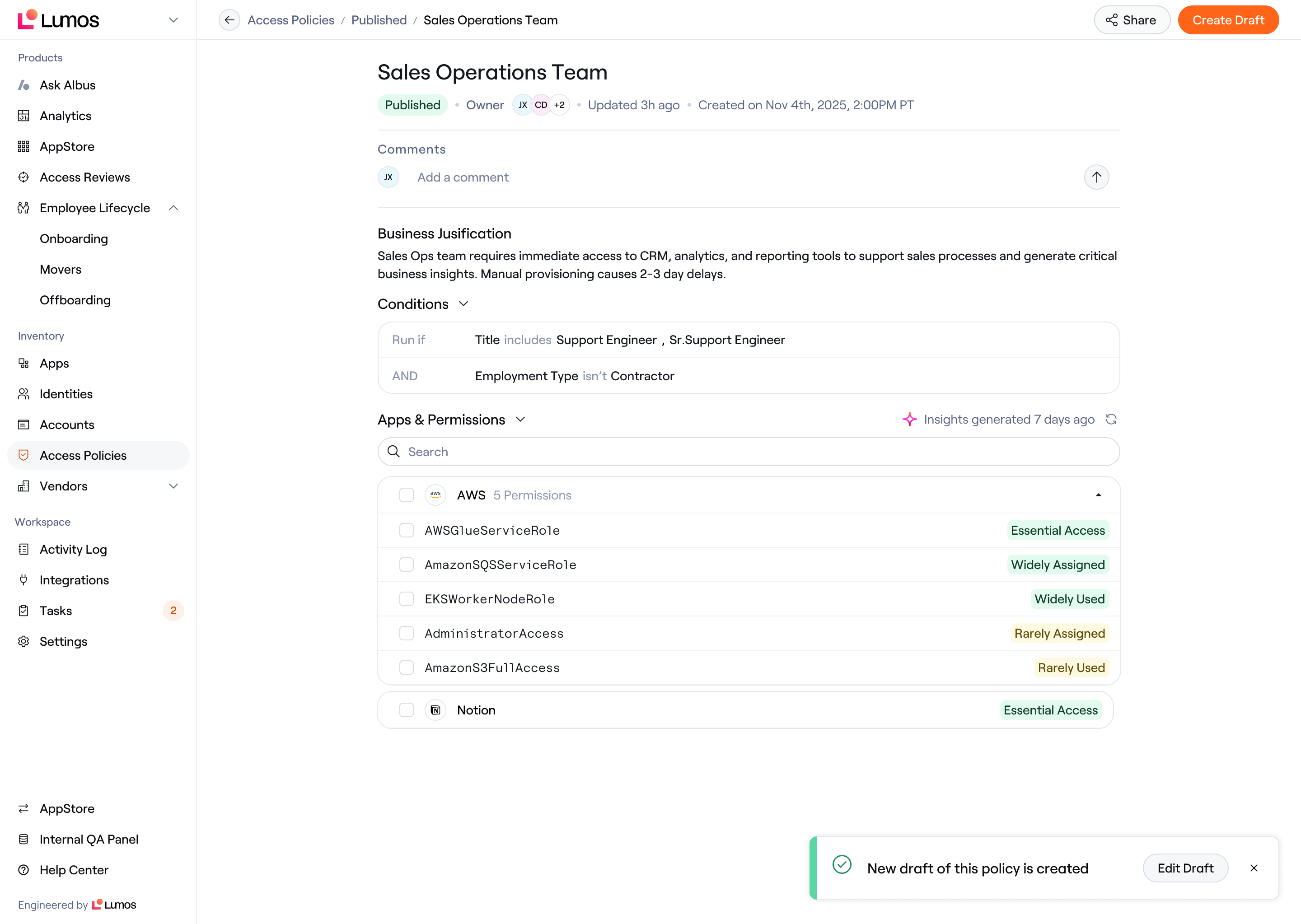
Task: Click the Edit Draft button in the toast
Action: [x=1185, y=868]
